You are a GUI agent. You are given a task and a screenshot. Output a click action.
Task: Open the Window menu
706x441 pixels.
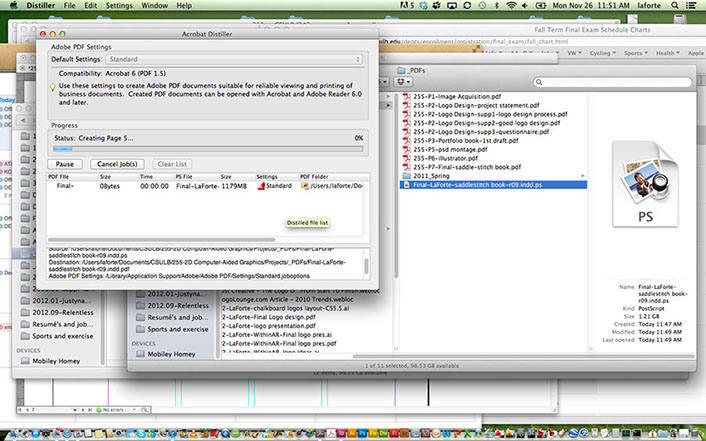click(x=154, y=5)
